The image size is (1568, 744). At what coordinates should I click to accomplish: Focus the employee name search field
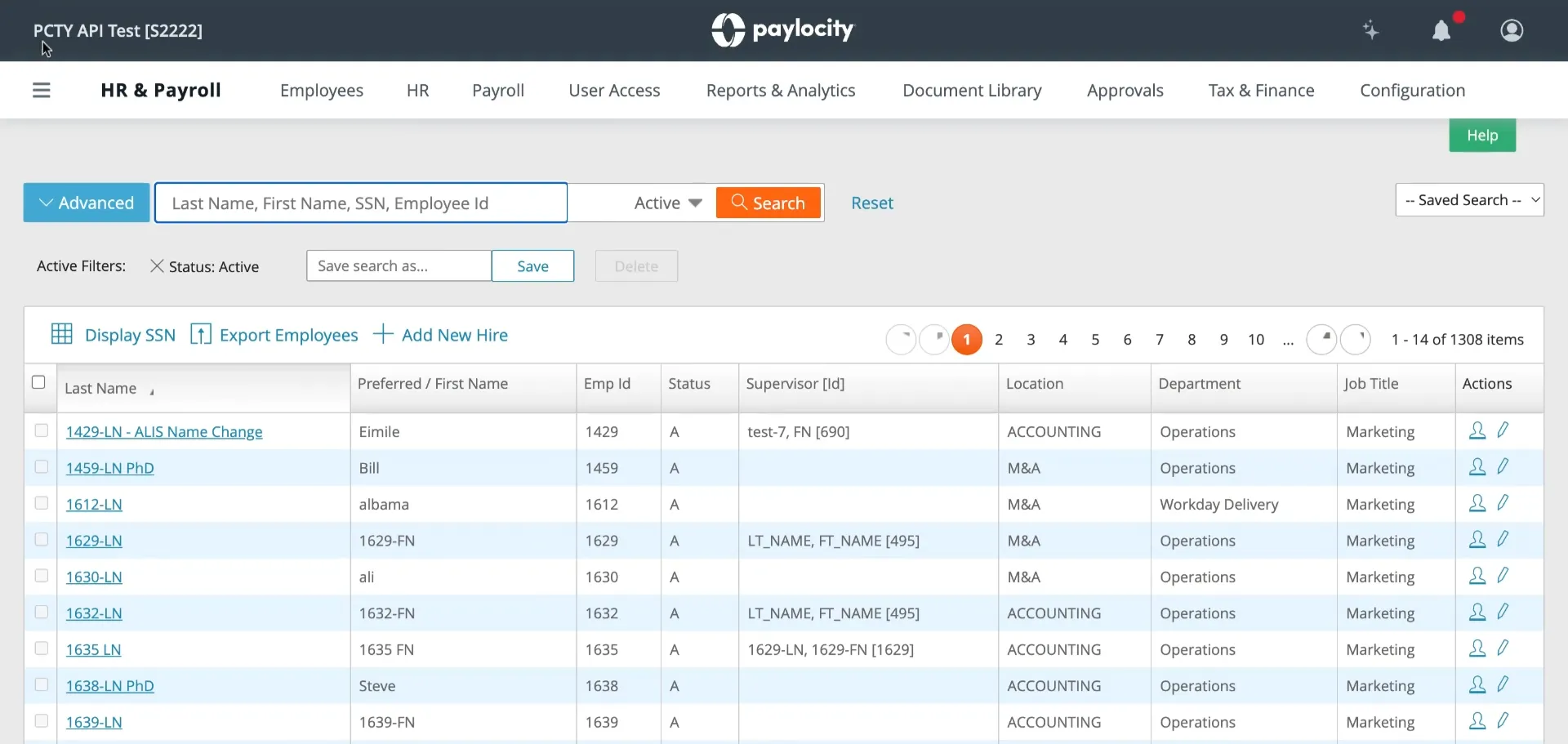tap(361, 203)
